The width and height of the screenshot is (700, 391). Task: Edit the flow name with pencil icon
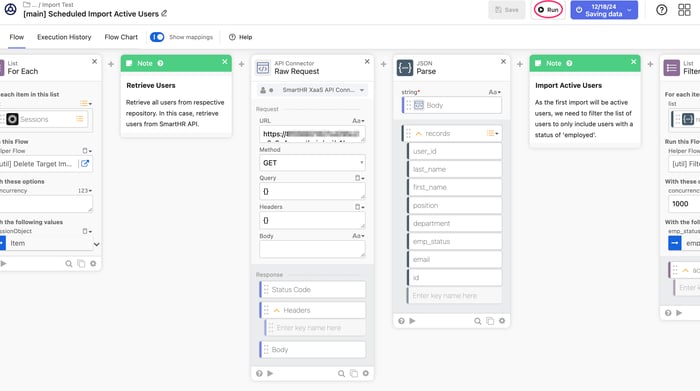[x=164, y=13]
